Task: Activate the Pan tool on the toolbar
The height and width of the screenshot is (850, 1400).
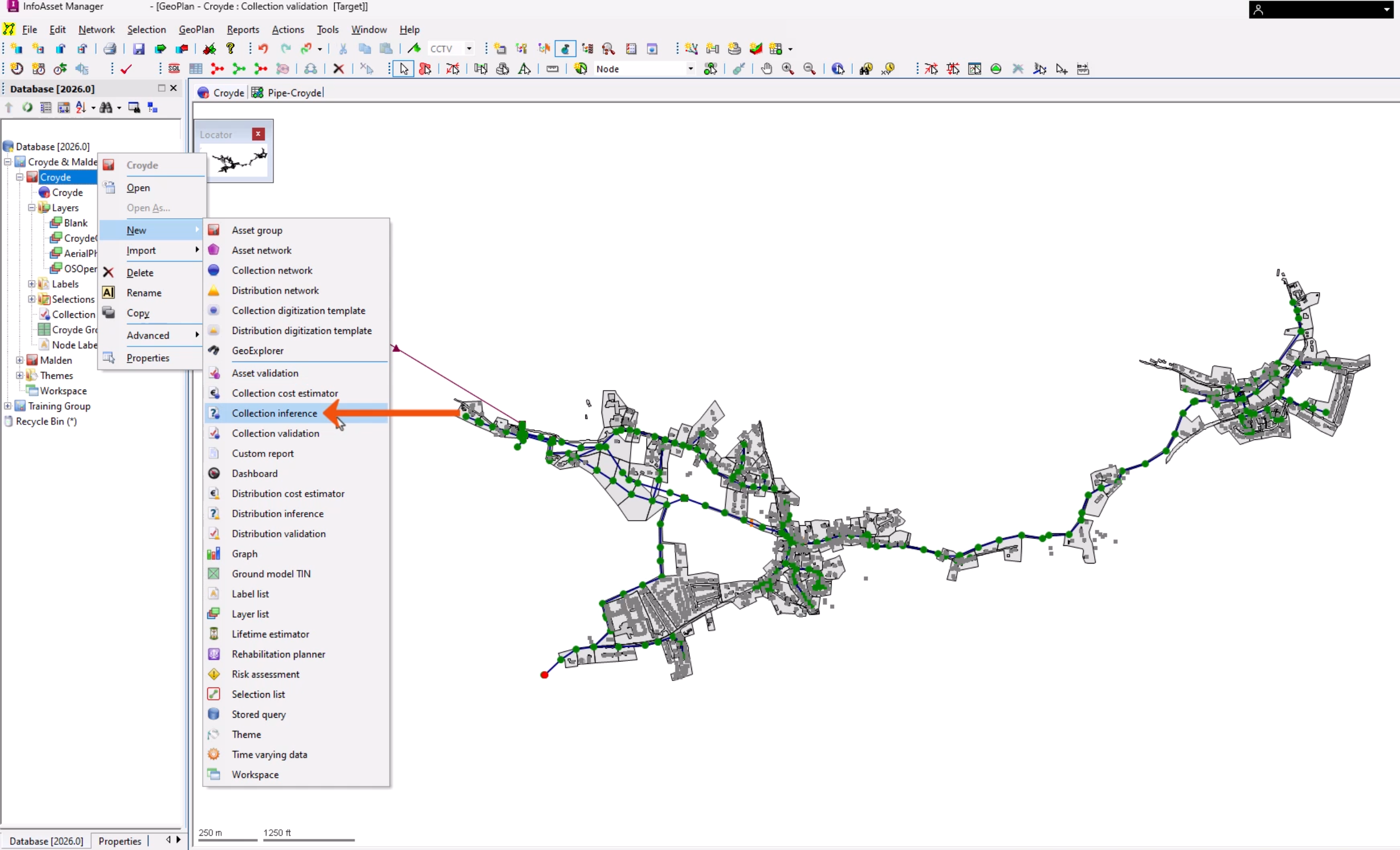Action: pos(766,69)
